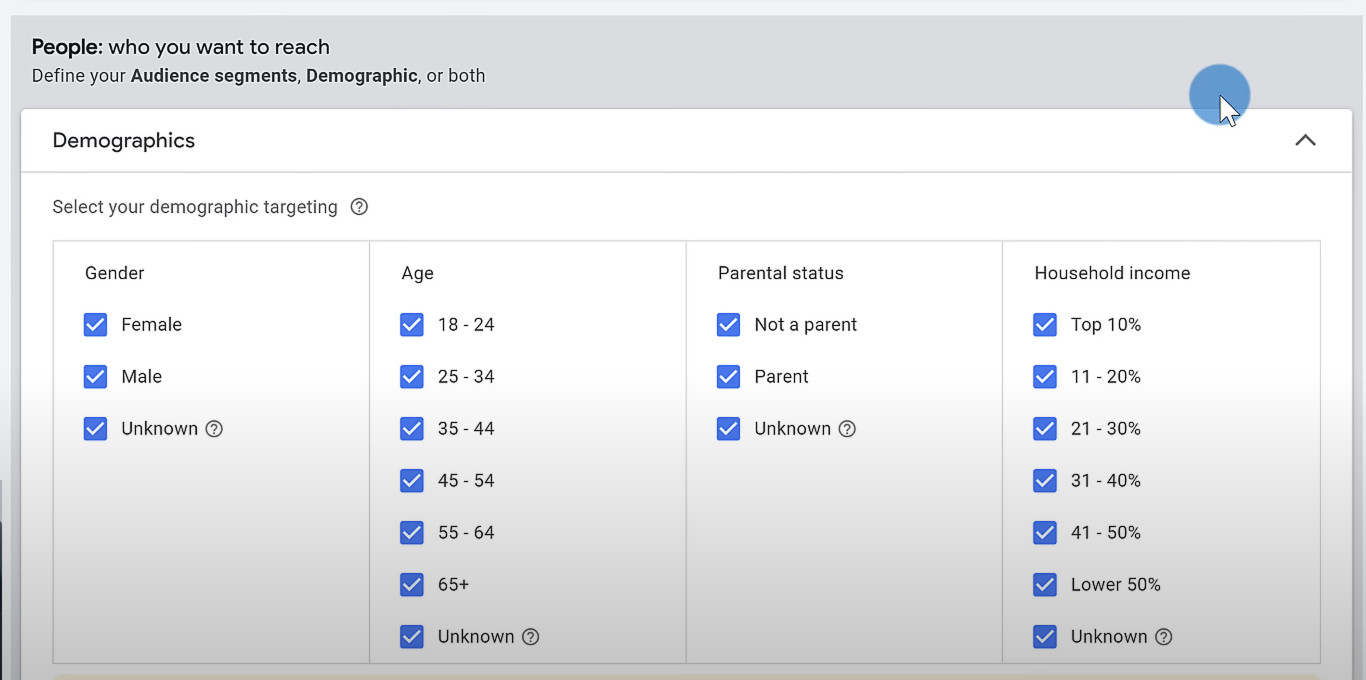
Task: Click help icon beside Gender Unknown
Action: [214, 428]
